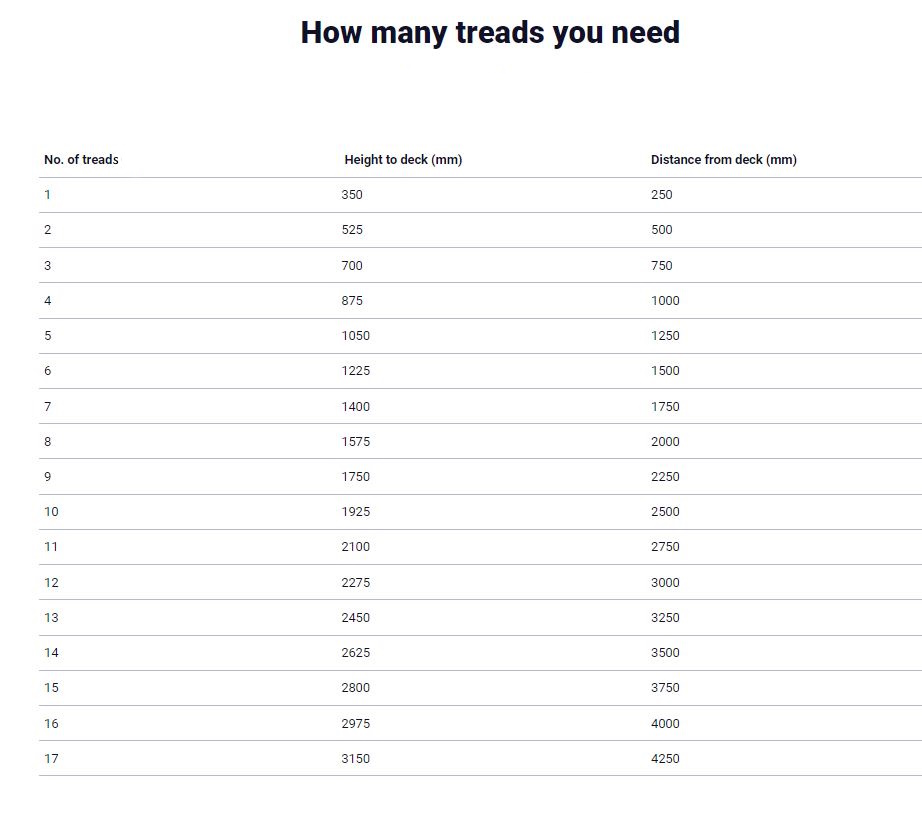
Task: Select the 2450 height value
Action: coord(355,618)
